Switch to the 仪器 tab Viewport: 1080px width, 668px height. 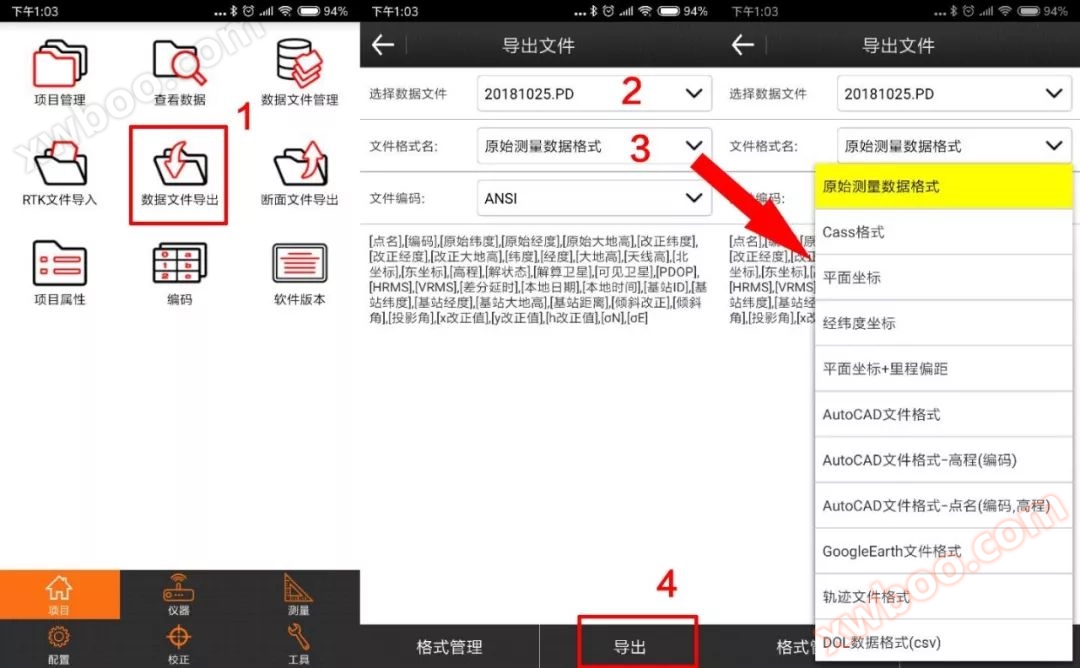179,594
